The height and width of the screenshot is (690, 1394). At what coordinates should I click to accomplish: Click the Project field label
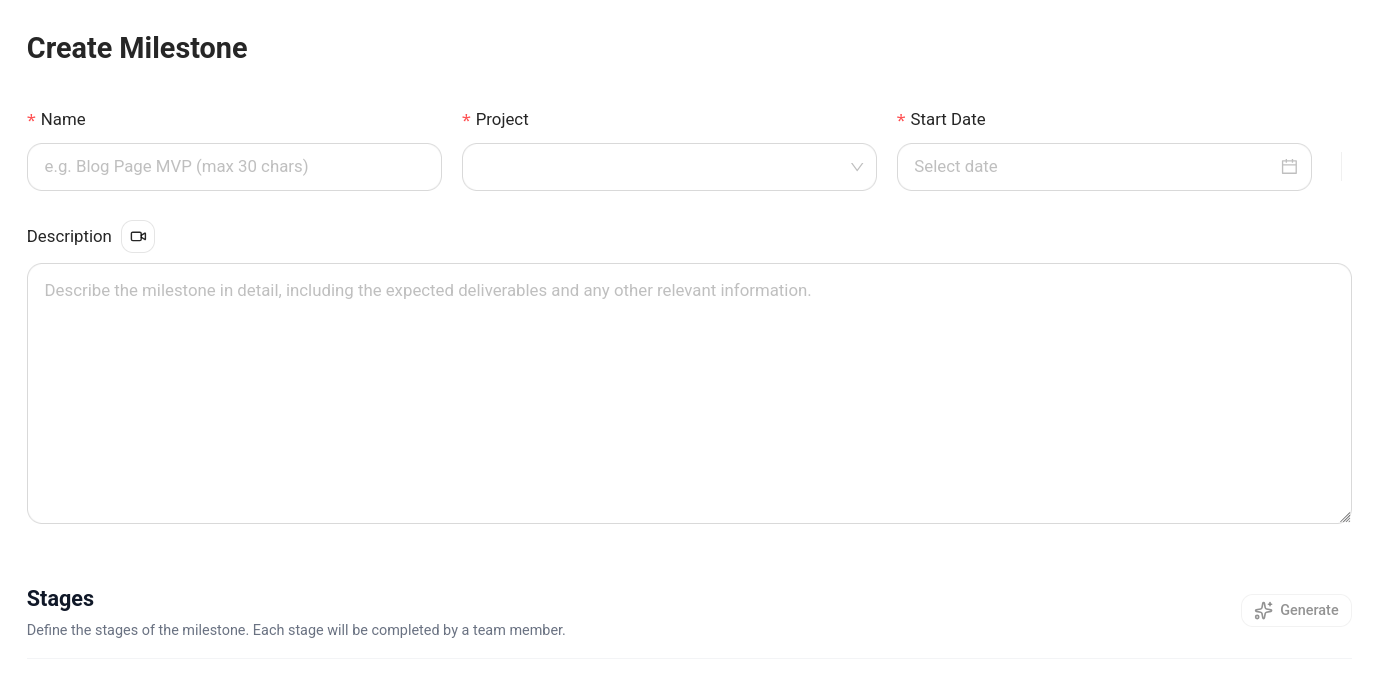click(x=502, y=119)
